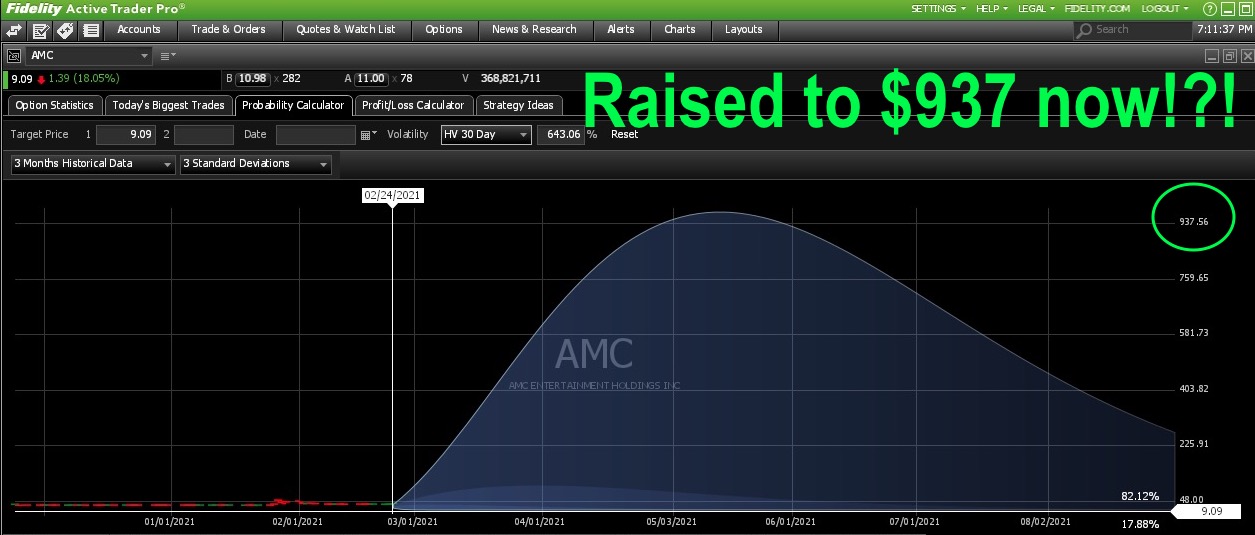Select the Probability Calculator tab
Screen dimensions: 1255x535
(x=293, y=105)
